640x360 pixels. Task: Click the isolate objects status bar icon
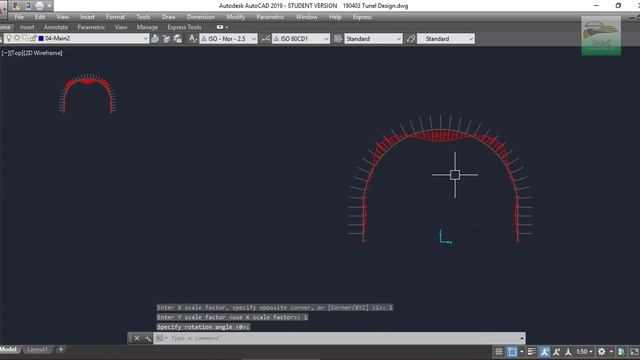621,351
